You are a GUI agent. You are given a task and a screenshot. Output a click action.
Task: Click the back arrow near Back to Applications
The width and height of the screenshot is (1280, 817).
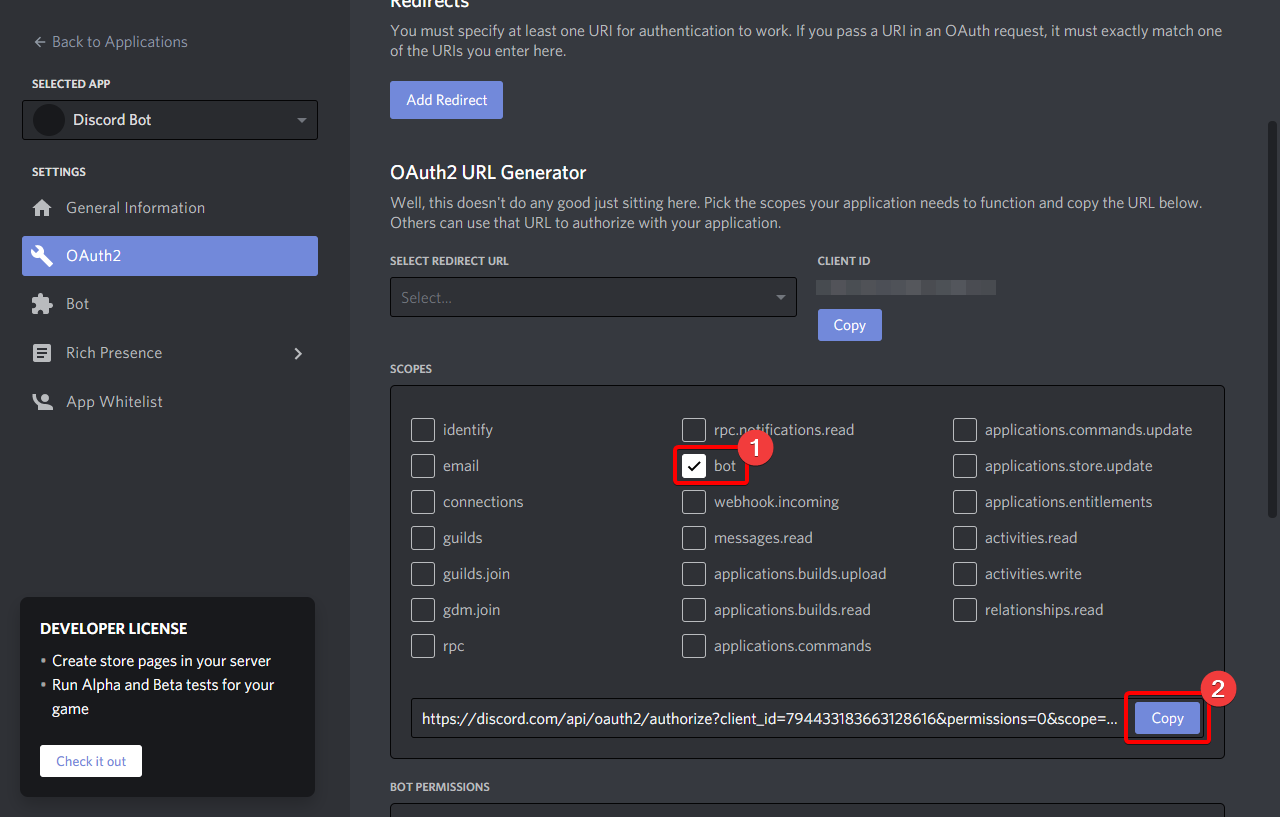39,42
